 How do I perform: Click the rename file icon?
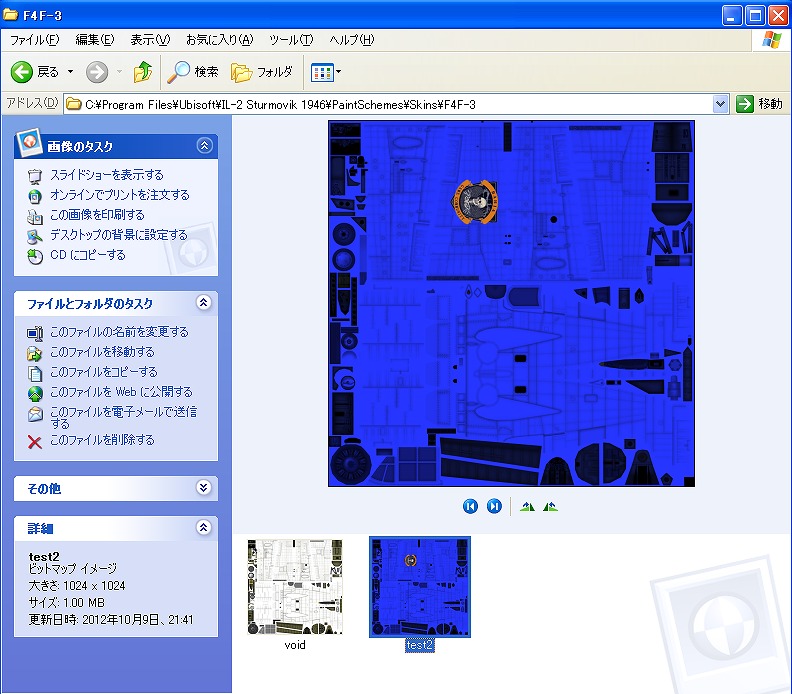click(x=34, y=333)
